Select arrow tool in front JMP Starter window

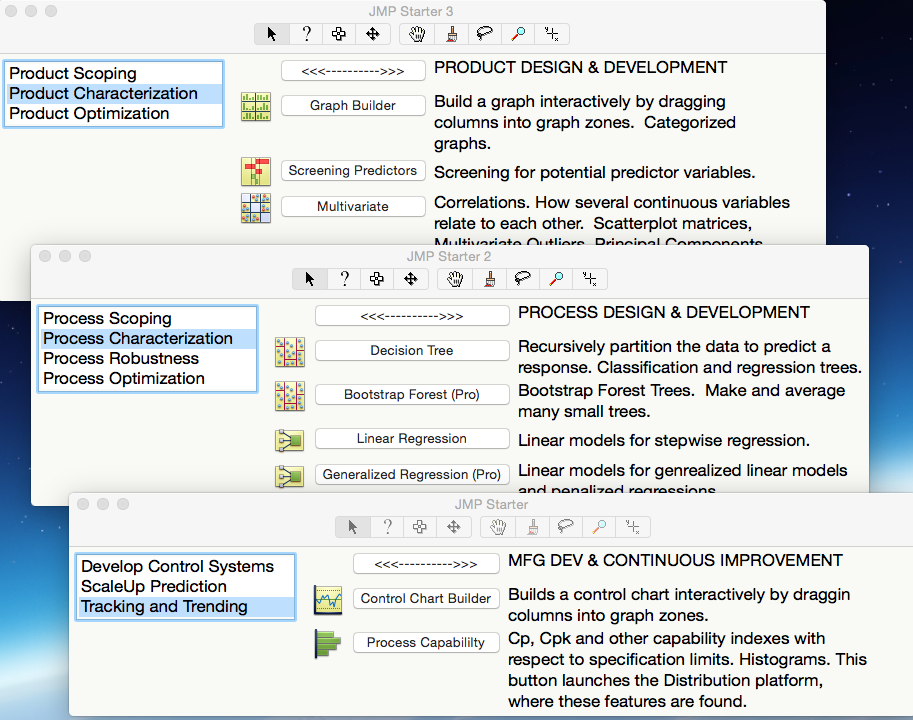[353, 527]
